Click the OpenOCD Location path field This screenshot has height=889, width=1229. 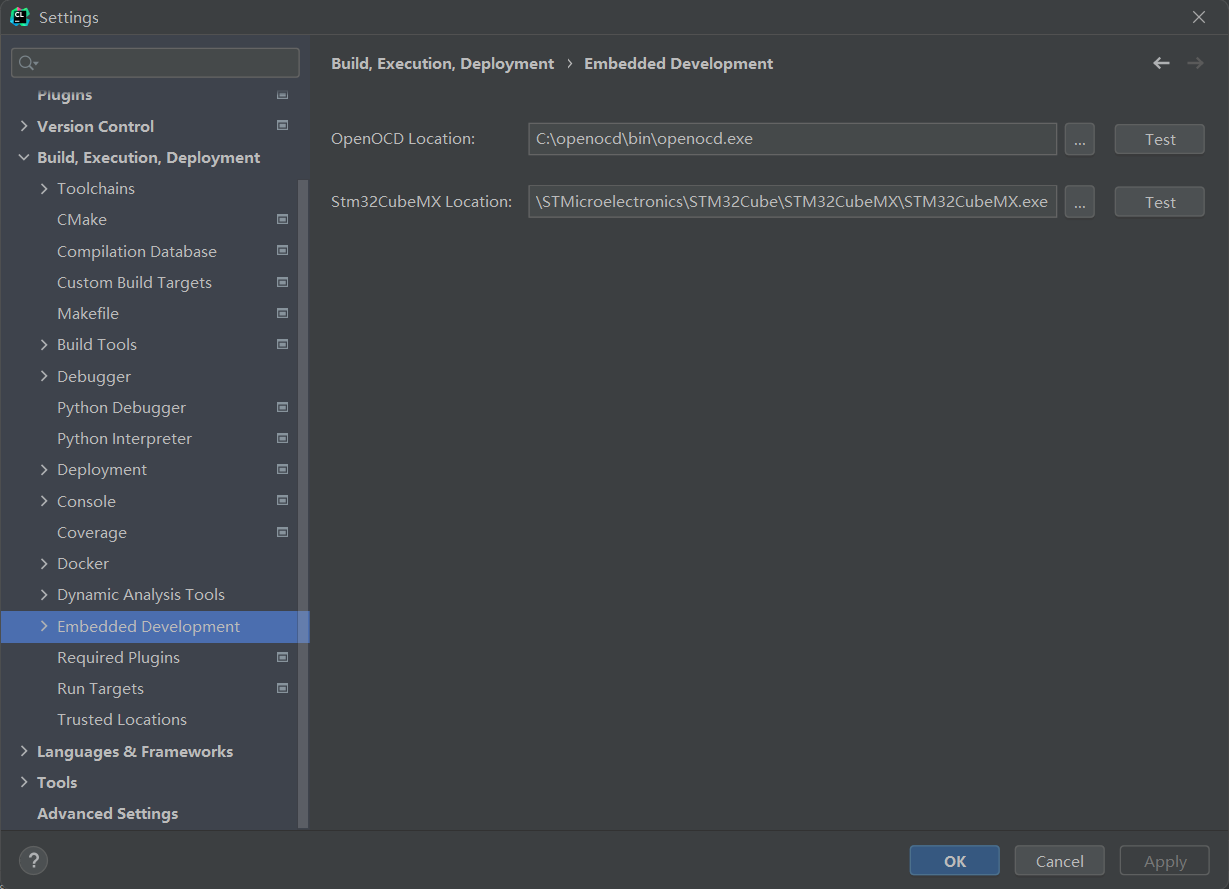pos(791,140)
